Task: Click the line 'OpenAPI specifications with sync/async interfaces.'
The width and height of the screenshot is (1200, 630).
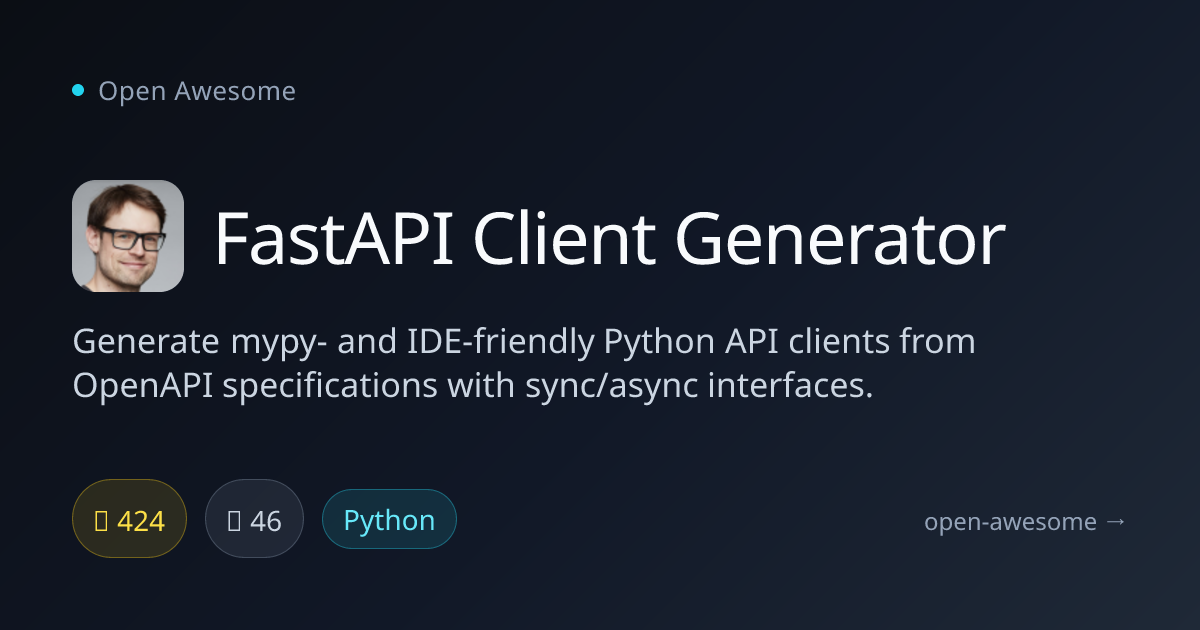Action: pos(473,387)
